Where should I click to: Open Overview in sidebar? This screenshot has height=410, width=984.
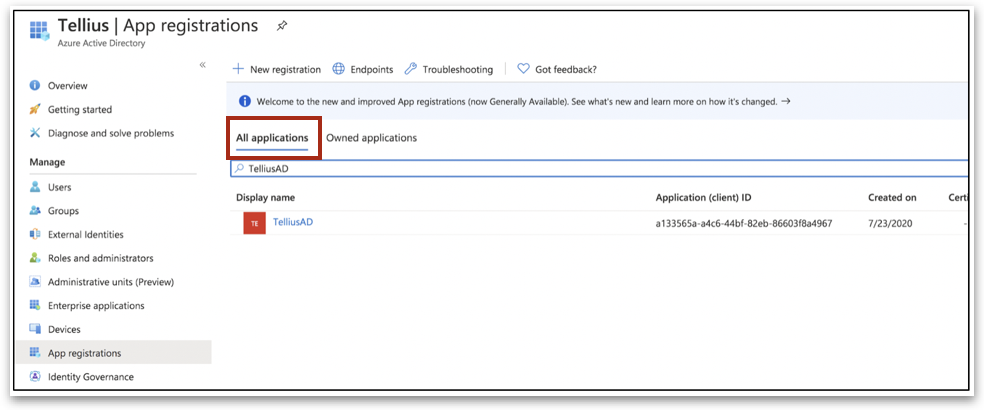pyautogui.click(x=68, y=85)
